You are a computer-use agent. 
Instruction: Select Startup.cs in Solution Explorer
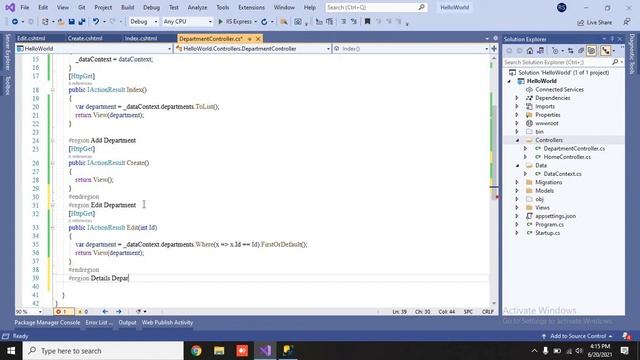click(x=547, y=233)
